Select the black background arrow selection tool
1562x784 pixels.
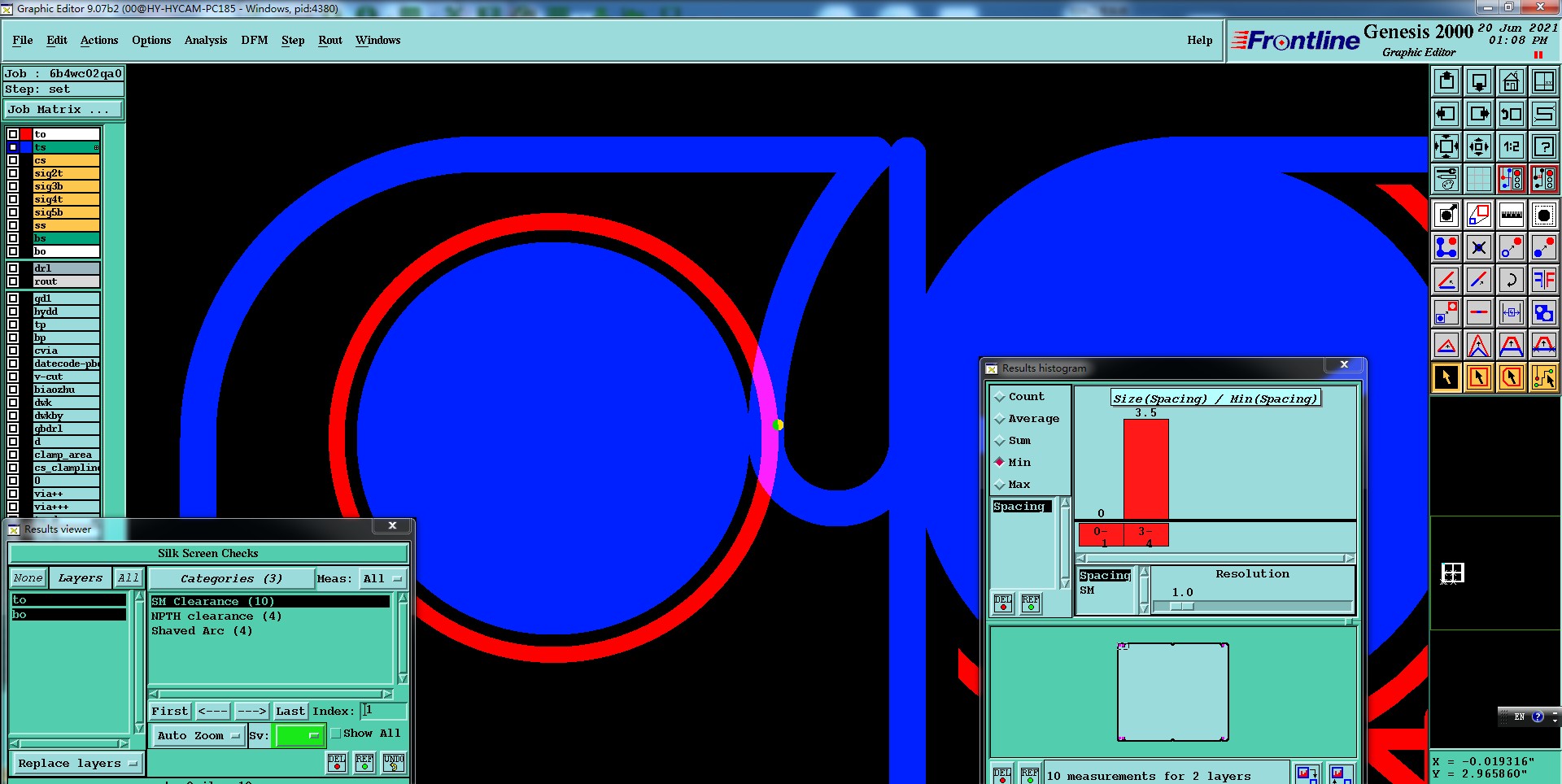pyautogui.click(x=1446, y=377)
